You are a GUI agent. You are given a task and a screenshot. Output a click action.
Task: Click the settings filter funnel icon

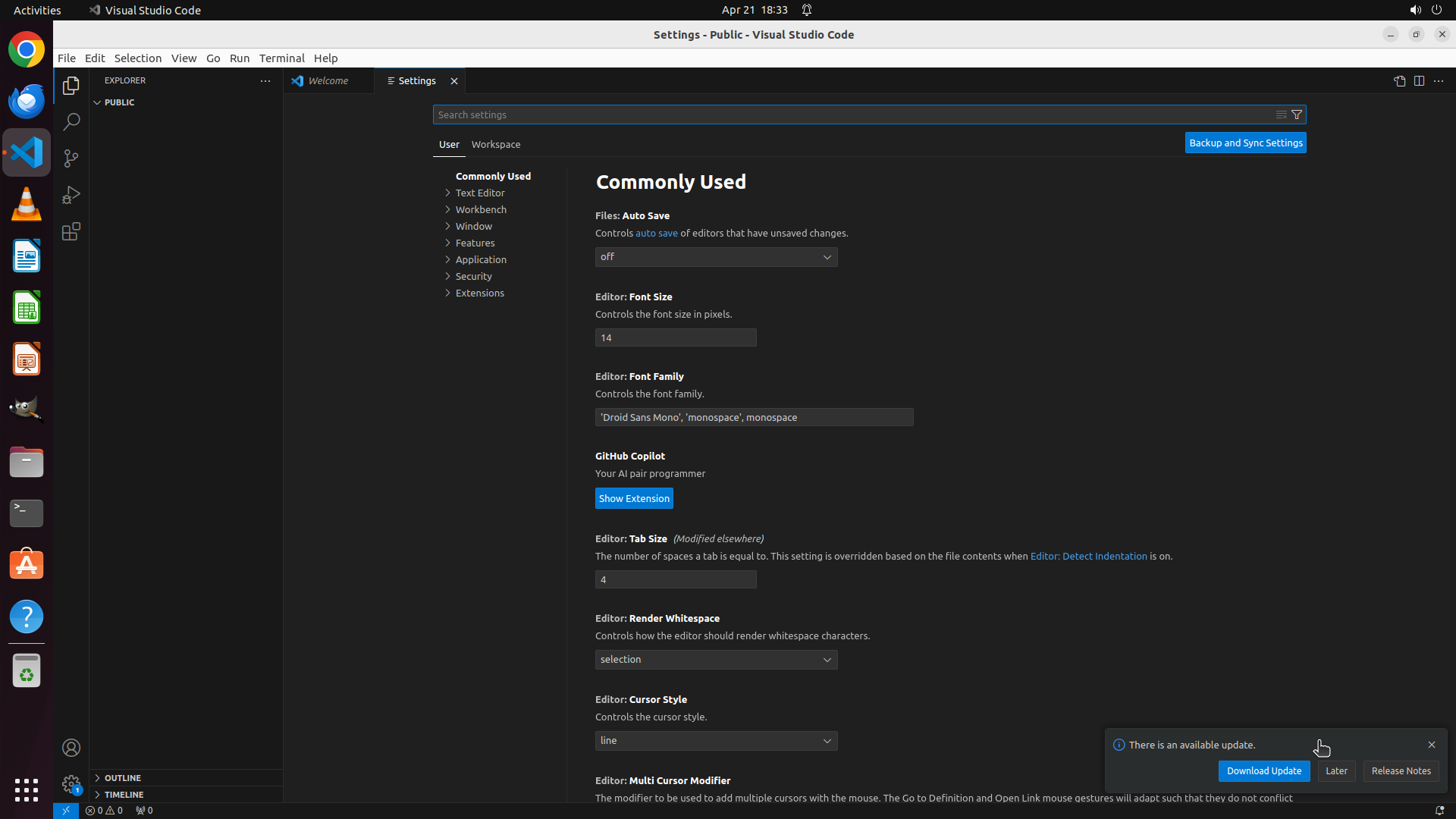(x=1297, y=115)
